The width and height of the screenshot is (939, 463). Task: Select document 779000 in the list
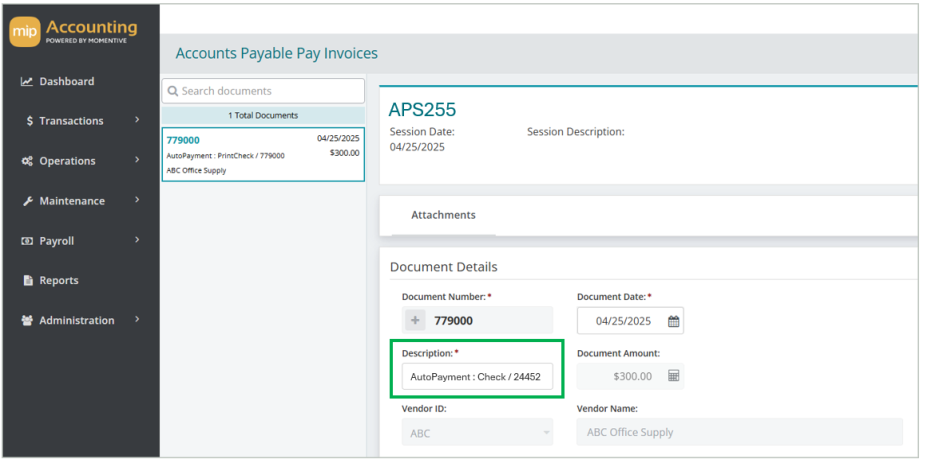click(x=263, y=155)
